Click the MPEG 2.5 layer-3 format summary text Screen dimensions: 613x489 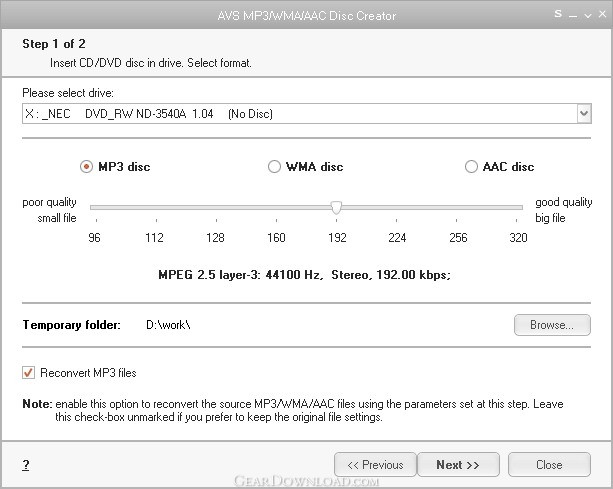point(305,275)
